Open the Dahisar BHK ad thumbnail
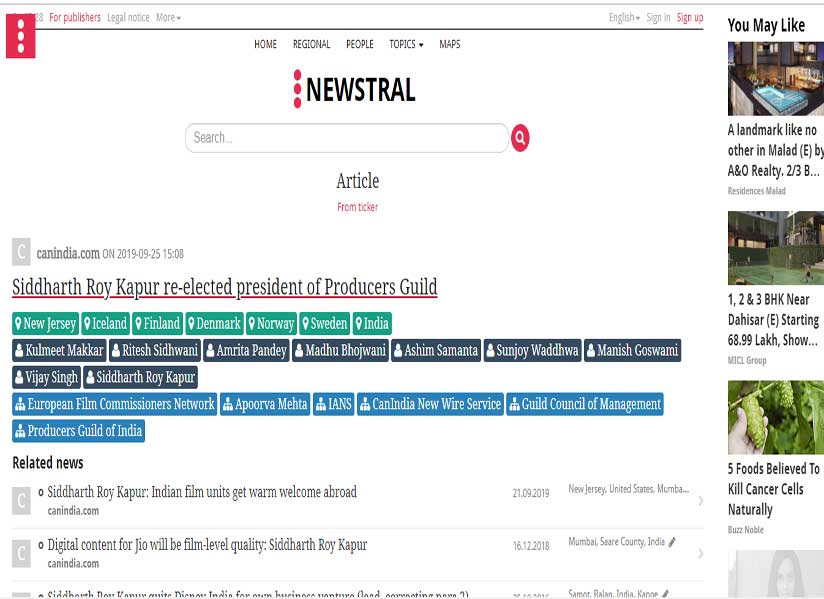 (776, 248)
